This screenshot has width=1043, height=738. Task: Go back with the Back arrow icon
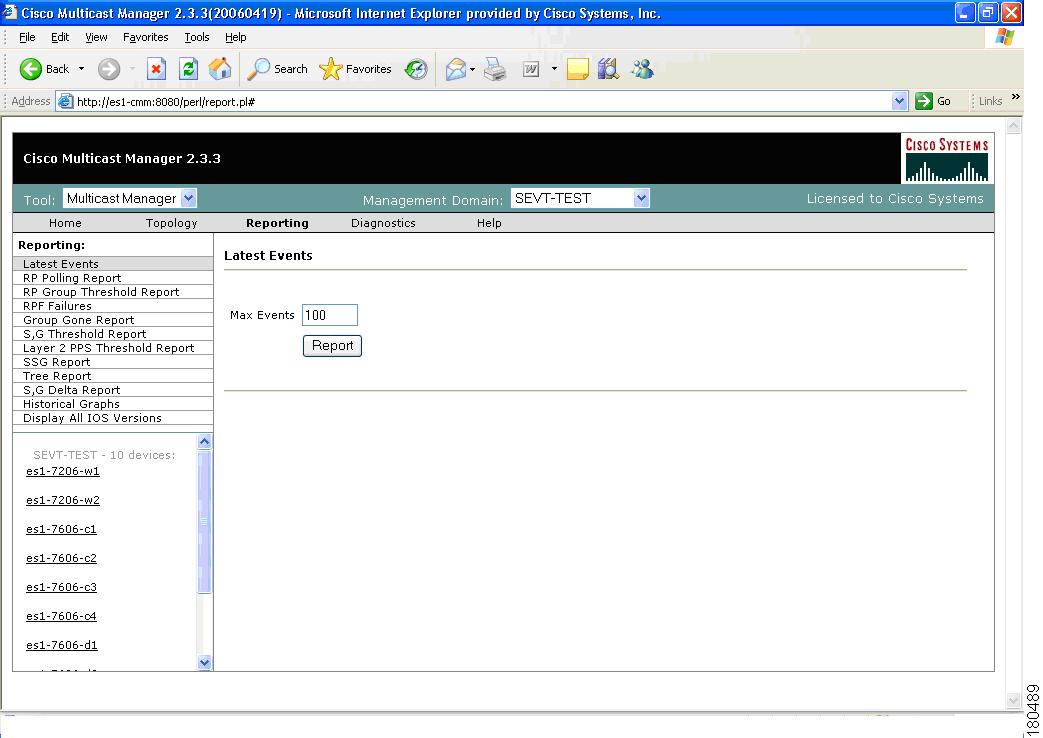pyautogui.click(x=31, y=69)
